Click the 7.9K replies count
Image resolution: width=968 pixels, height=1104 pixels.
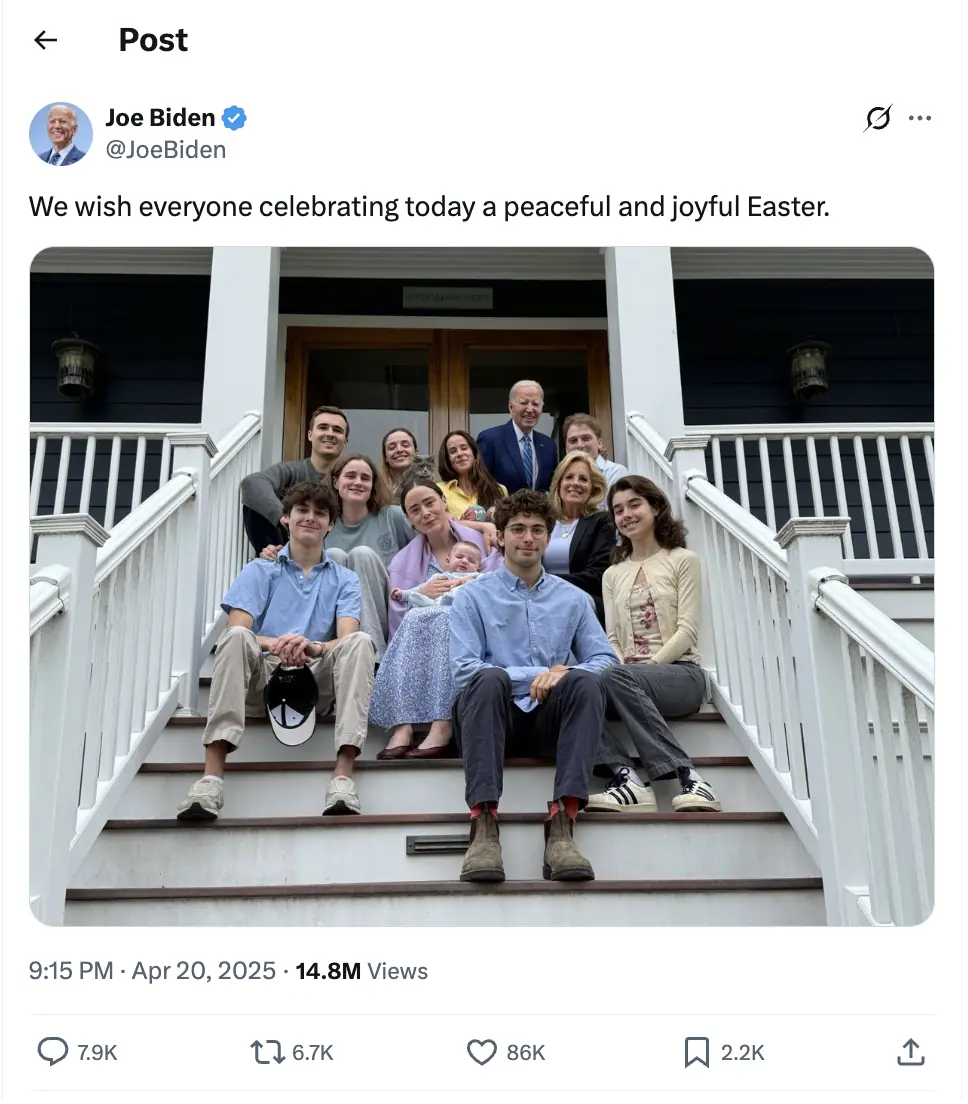97,1052
